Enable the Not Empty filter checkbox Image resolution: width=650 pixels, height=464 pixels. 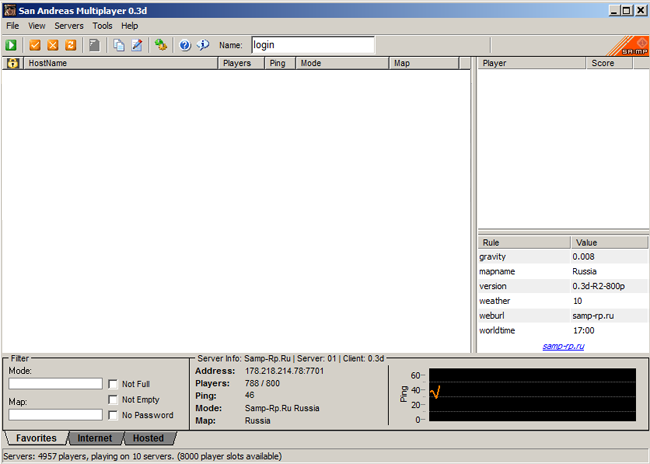coord(113,400)
